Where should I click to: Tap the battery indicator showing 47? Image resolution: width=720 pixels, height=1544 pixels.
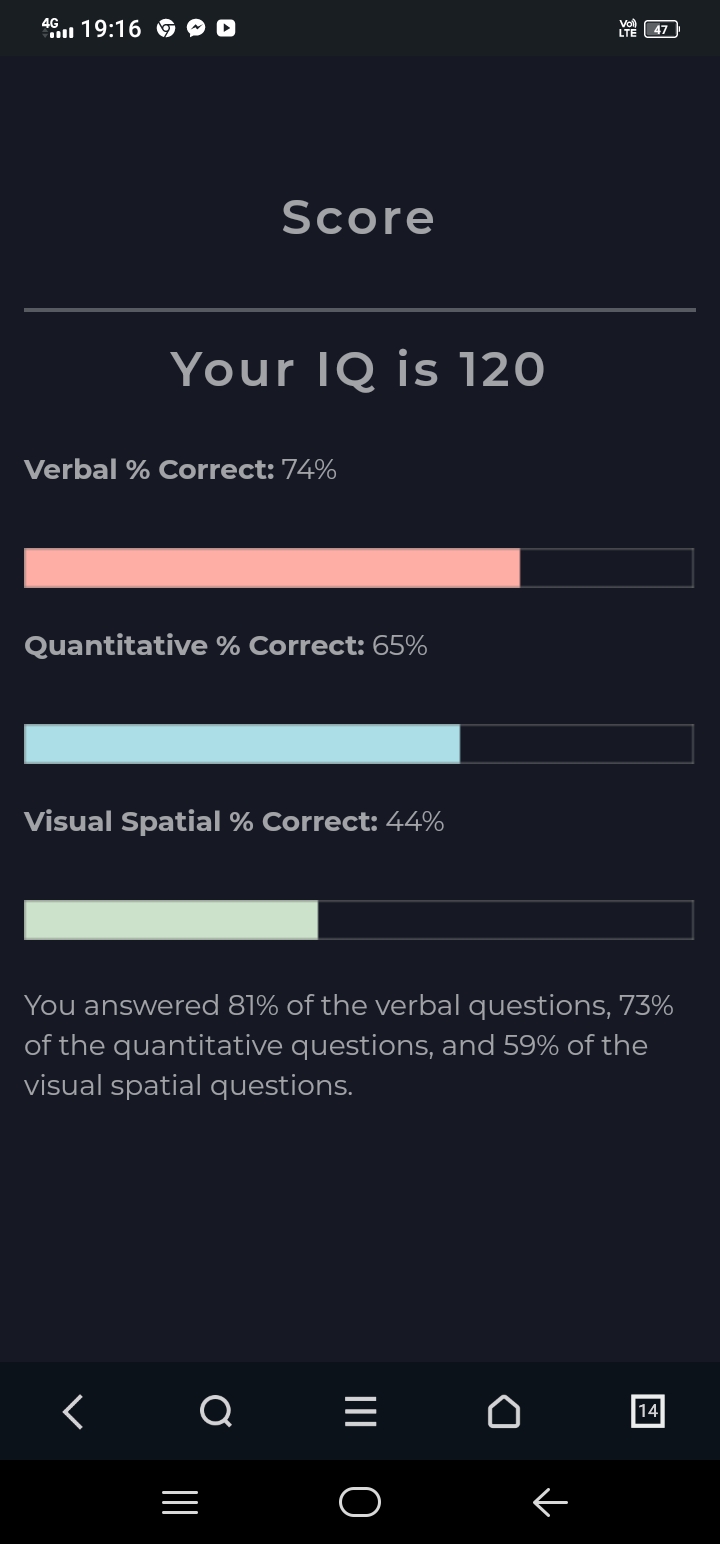coord(661,29)
